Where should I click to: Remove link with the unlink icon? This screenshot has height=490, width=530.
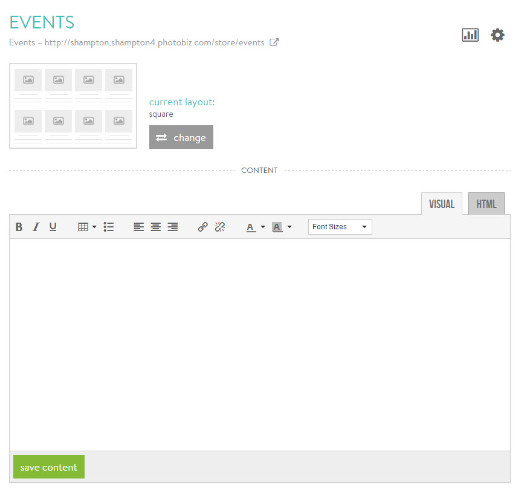pos(220,227)
